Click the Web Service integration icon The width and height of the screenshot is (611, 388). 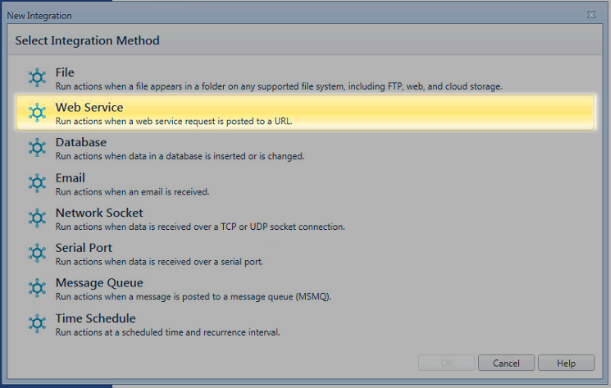[x=37, y=113]
